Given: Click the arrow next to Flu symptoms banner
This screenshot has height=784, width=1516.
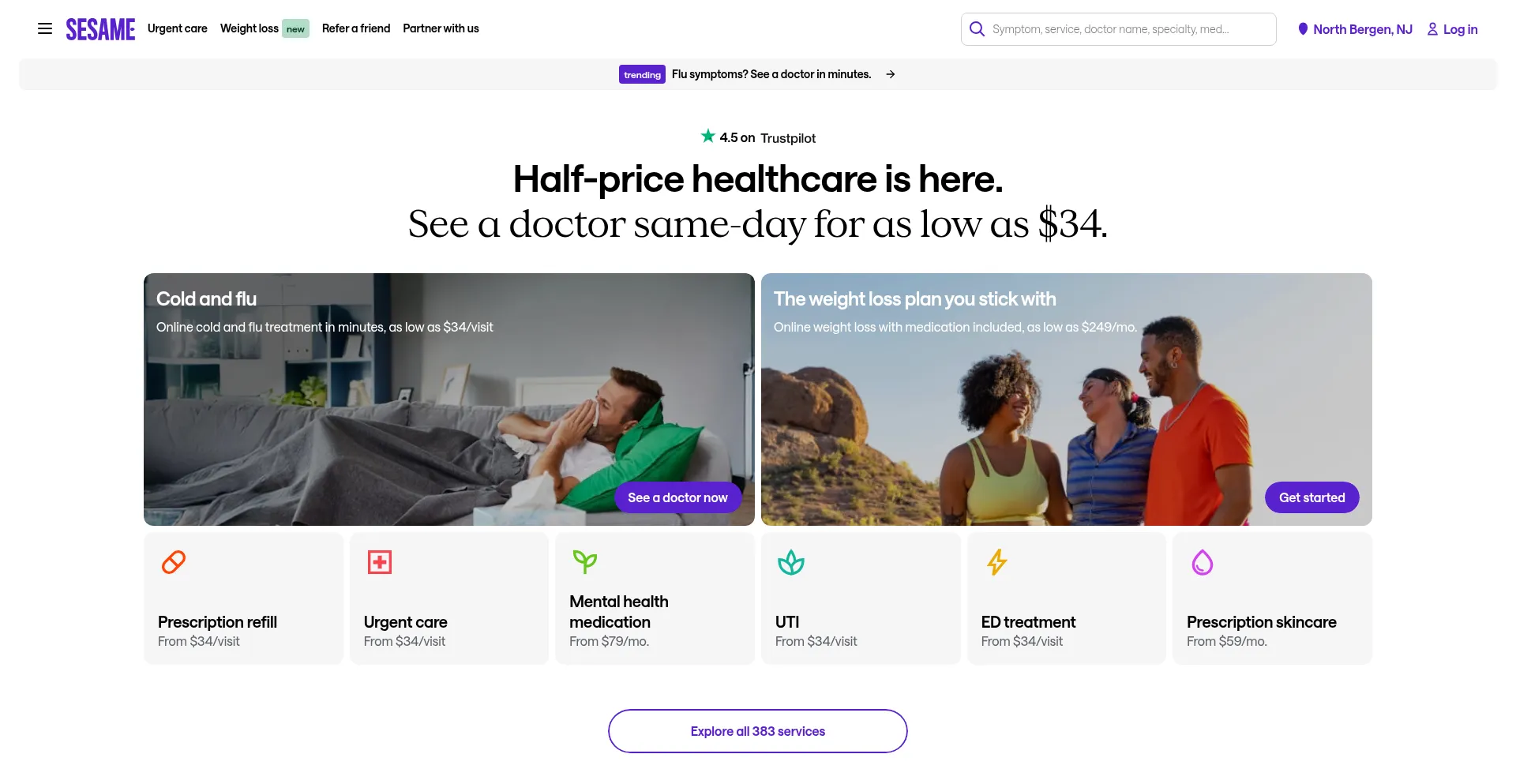Looking at the screenshot, I should 891,74.
